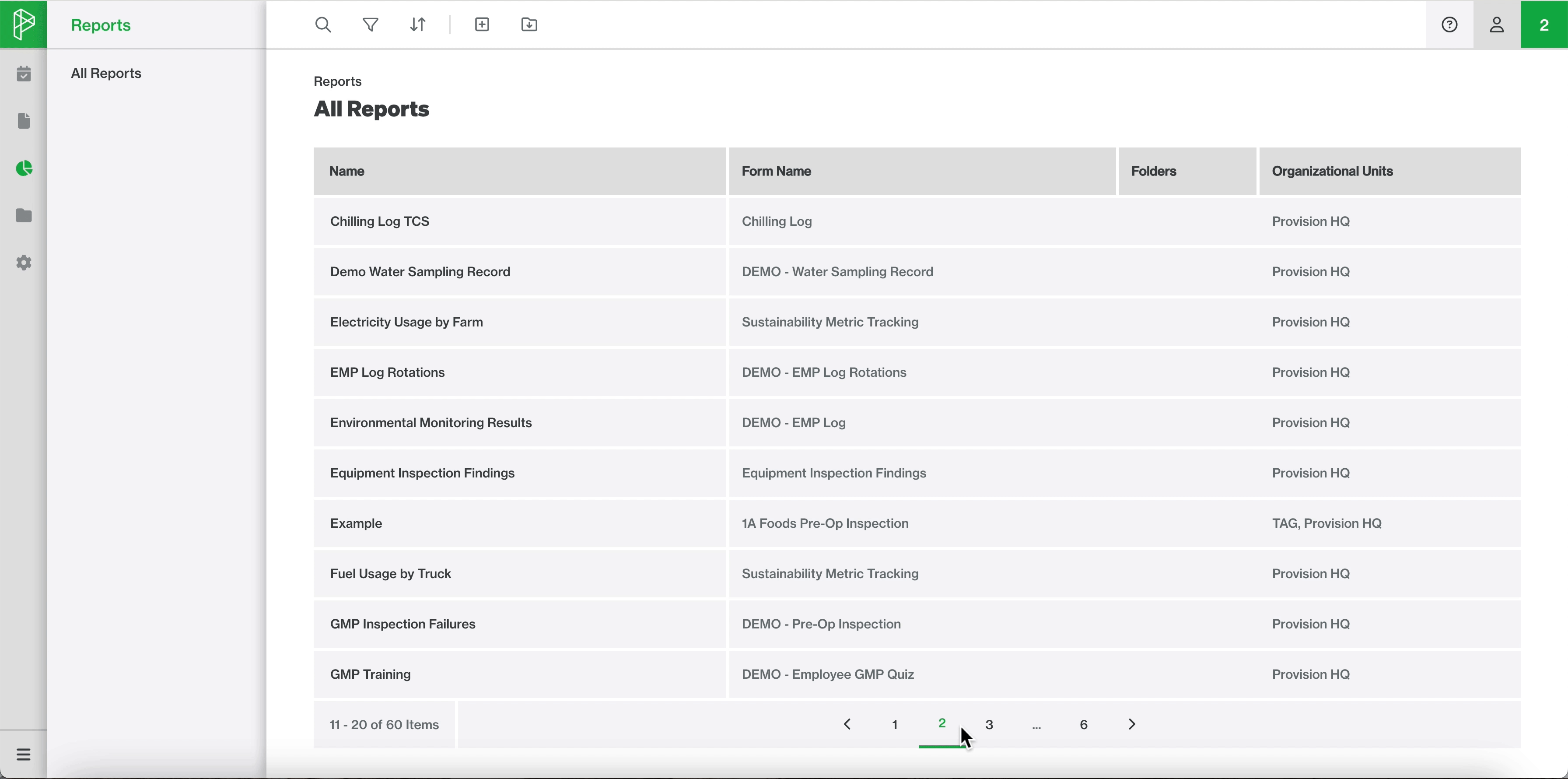The height and width of the screenshot is (779, 1568).
Task: Open the tasks calendar sidebar icon
Action: (24, 74)
